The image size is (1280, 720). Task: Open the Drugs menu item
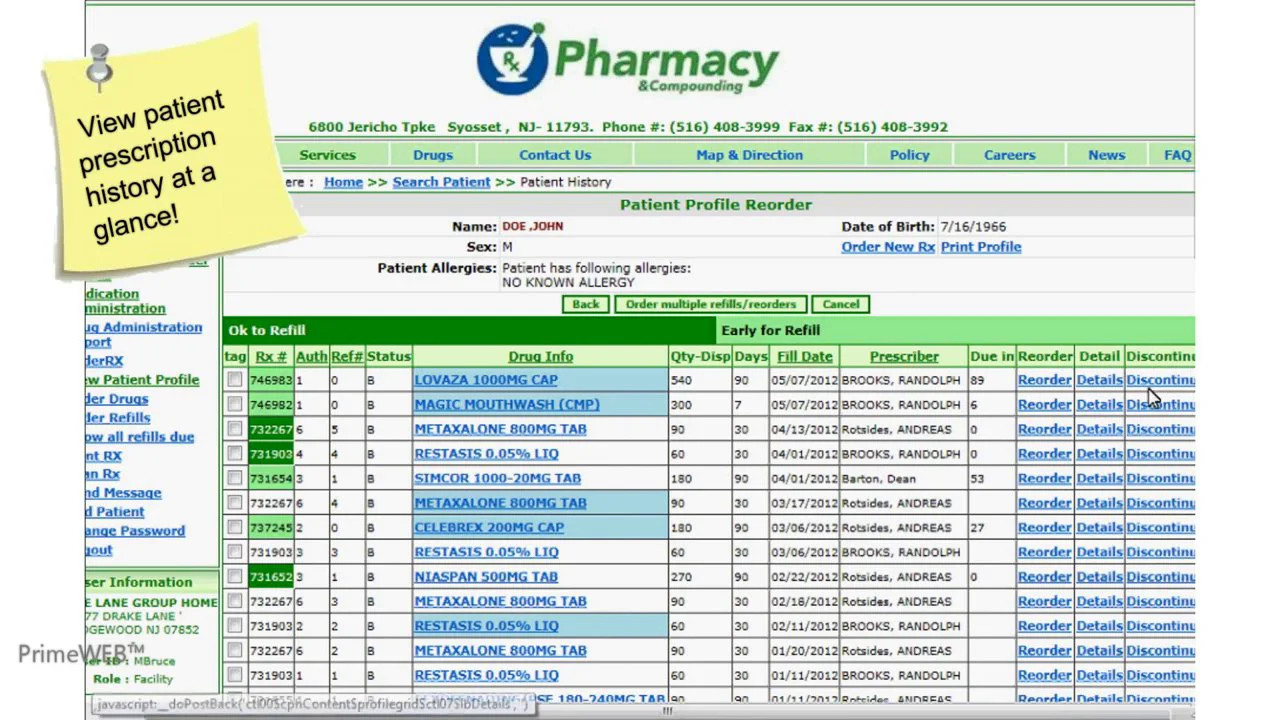(433, 155)
